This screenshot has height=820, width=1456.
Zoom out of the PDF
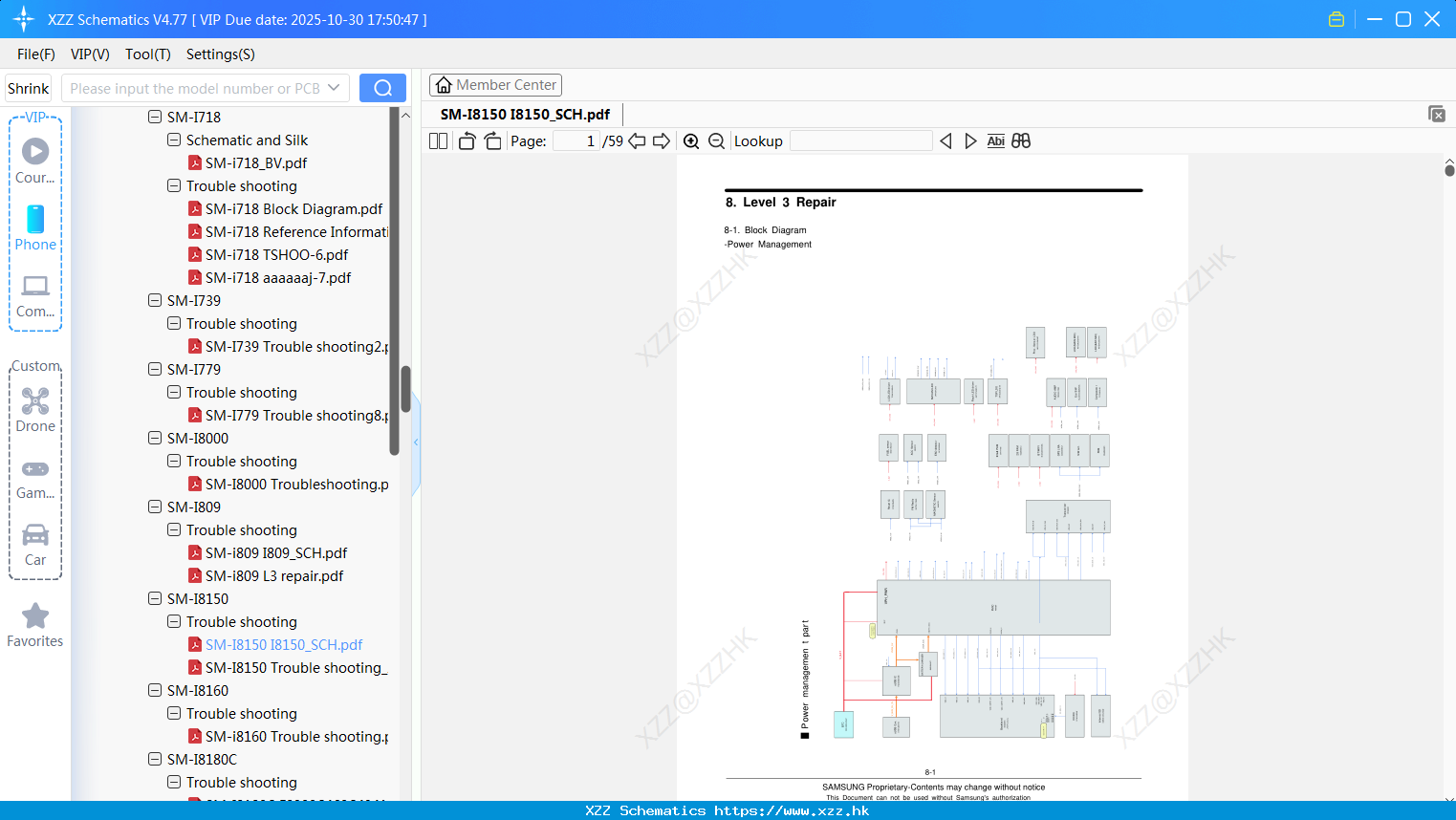point(717,141)
